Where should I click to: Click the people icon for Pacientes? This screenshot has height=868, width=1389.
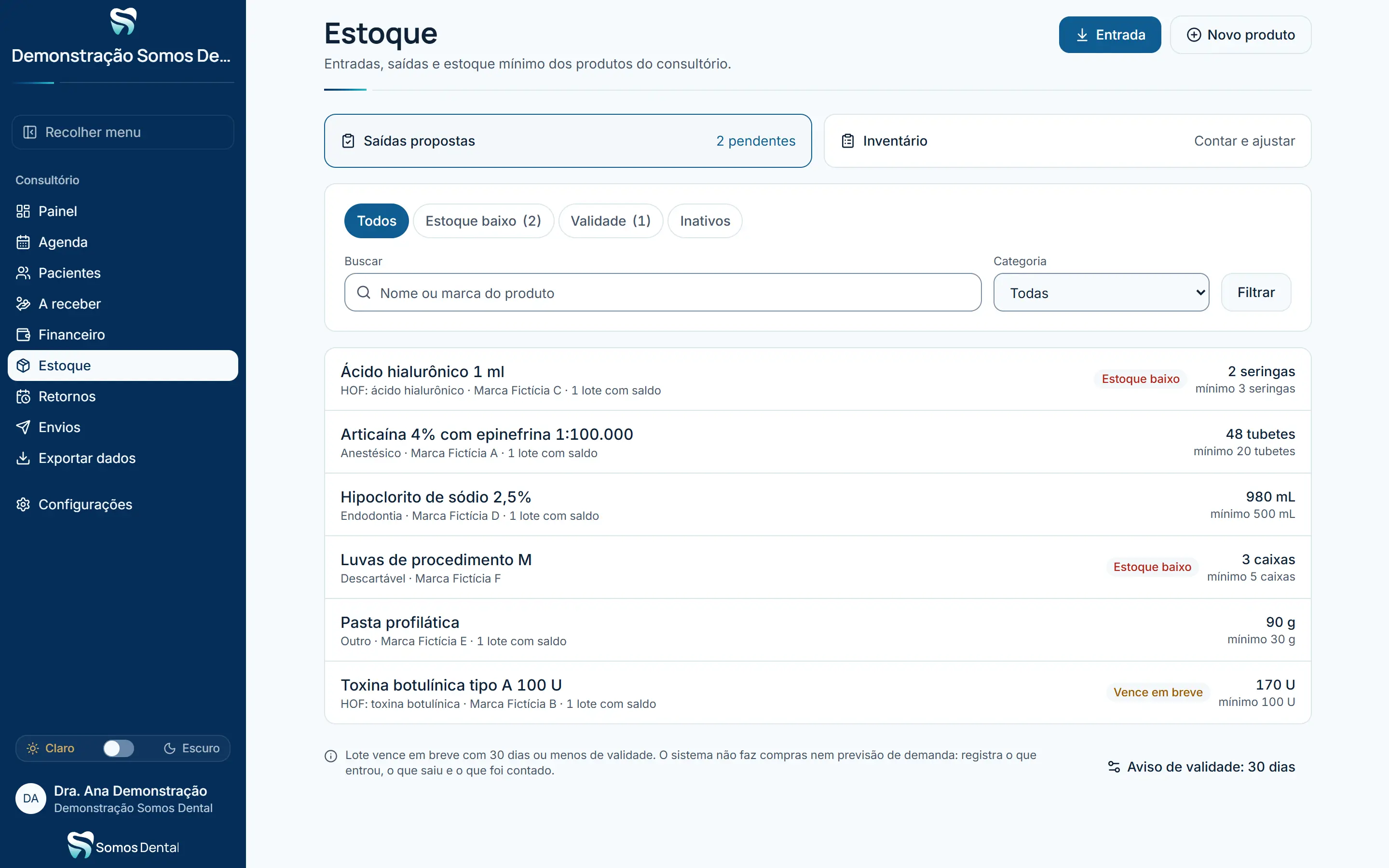[x=23, y=273]
